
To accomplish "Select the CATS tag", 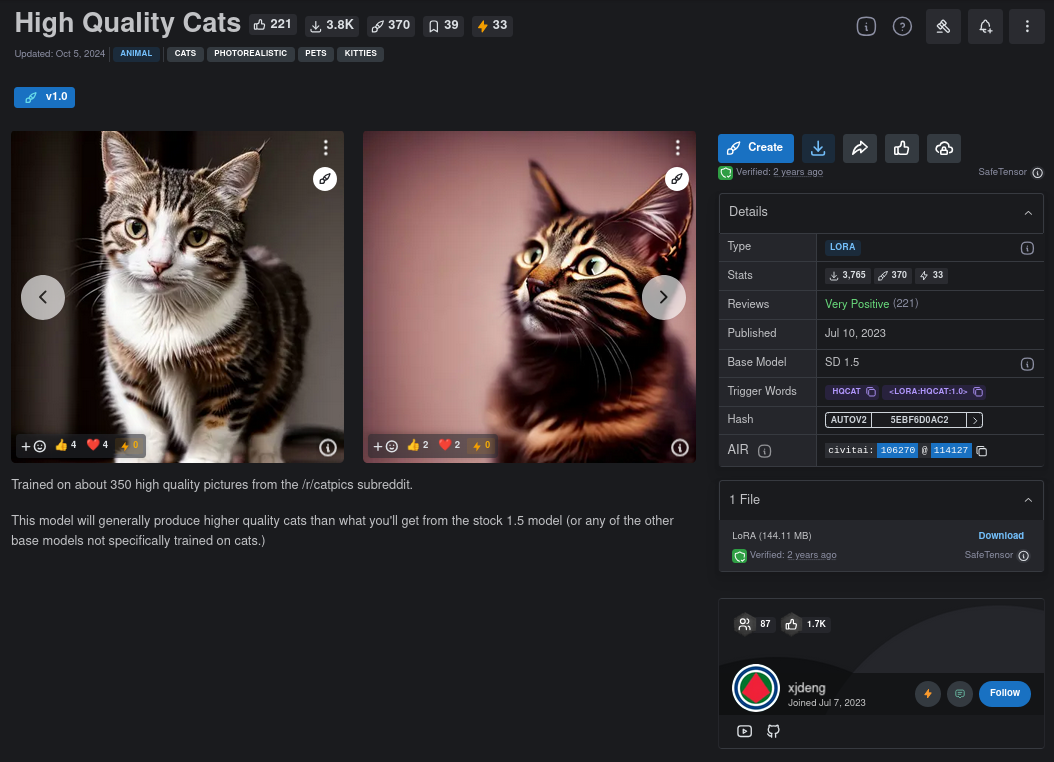I will pyautogui.click(x=186, y=54).
